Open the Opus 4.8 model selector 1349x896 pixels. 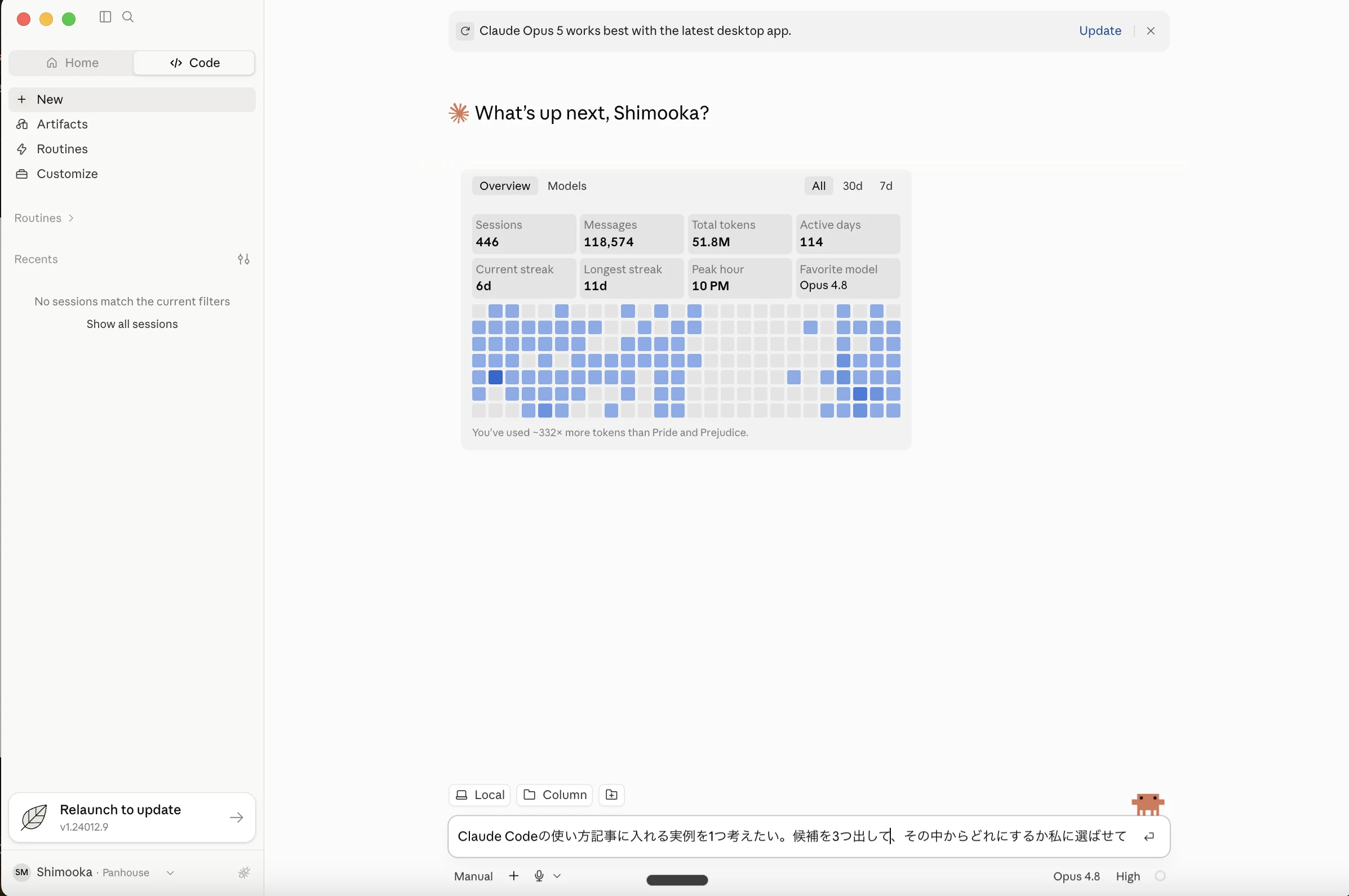(1076, 876)
